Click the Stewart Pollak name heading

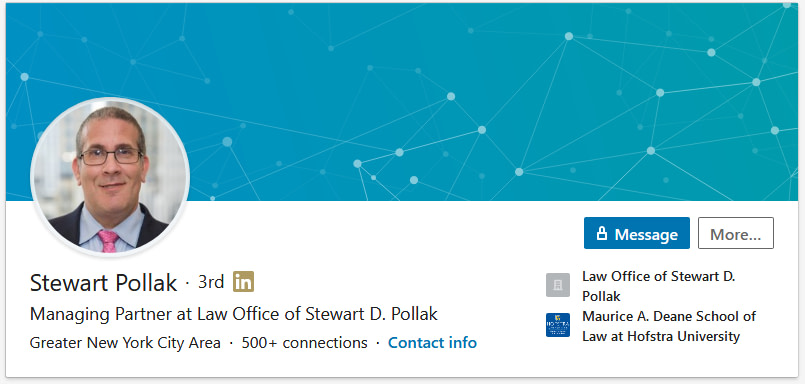pos(104,282)
